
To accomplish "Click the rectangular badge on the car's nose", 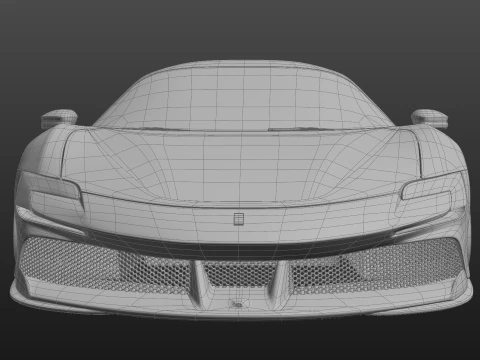I will tap(239, 219).
